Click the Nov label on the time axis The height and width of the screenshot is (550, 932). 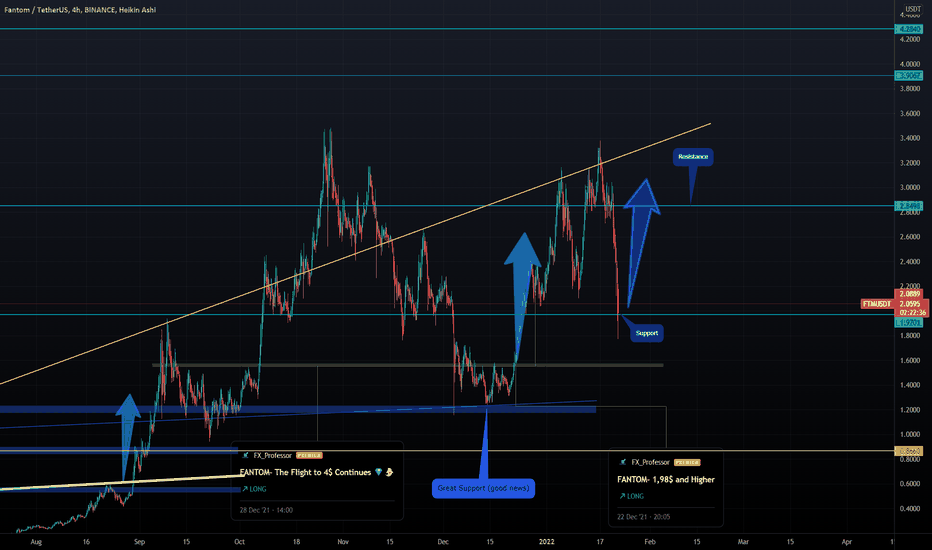click(343, 542)
